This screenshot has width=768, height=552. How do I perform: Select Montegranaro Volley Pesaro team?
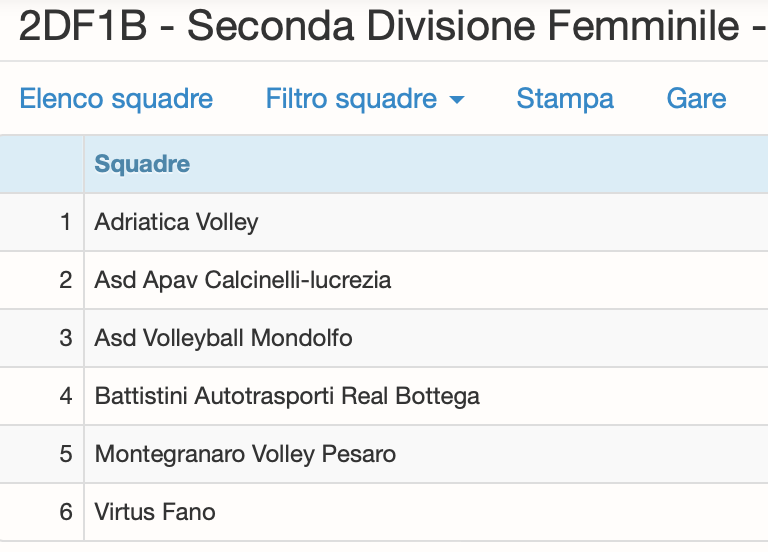pyautogui.click(x=245, y=454)
